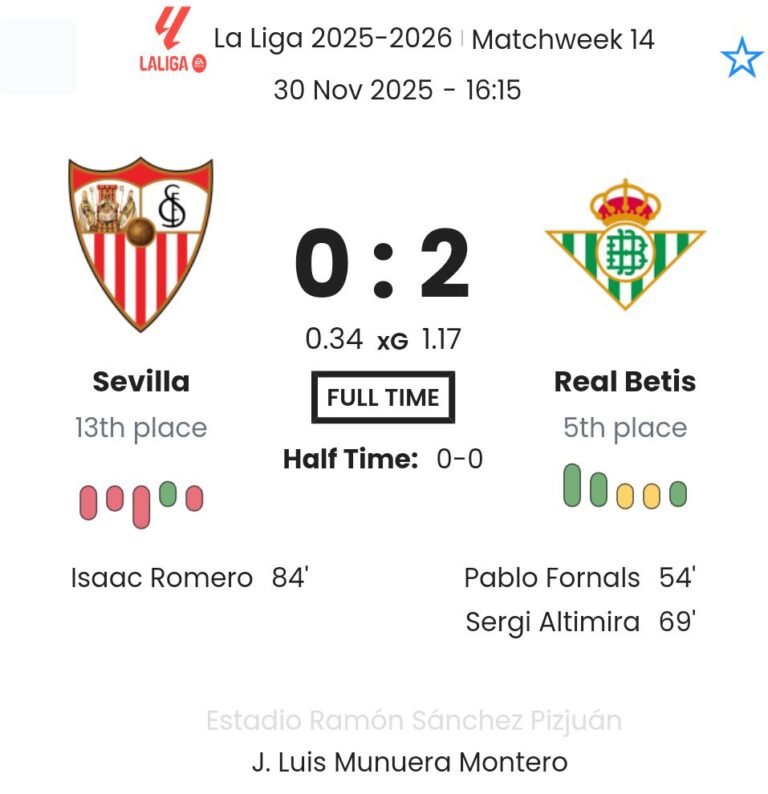Click Sevilla's green win form indicator
The height and width of the screenshot is (794, 768).
point(167,494)
